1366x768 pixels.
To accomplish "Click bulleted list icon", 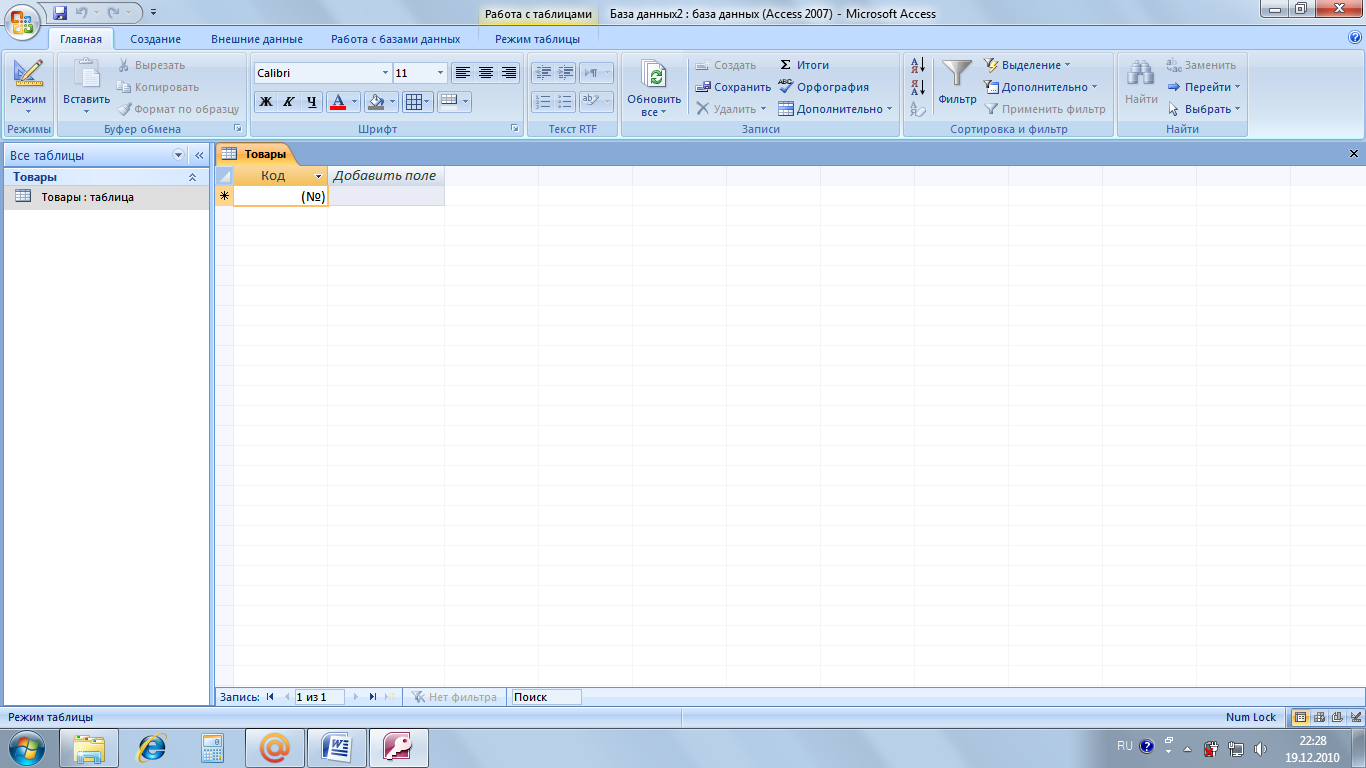I will (566, 102).
